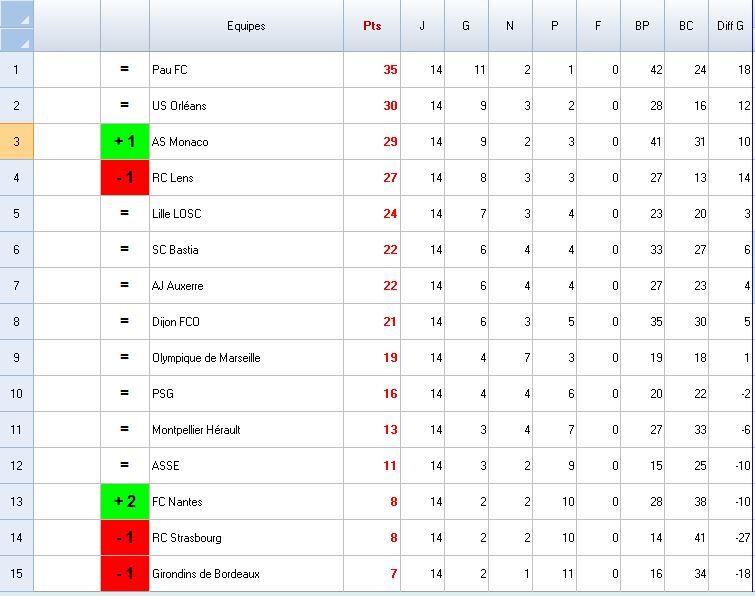Select the green +2 cell for FC Nantes

click(125, 502)
